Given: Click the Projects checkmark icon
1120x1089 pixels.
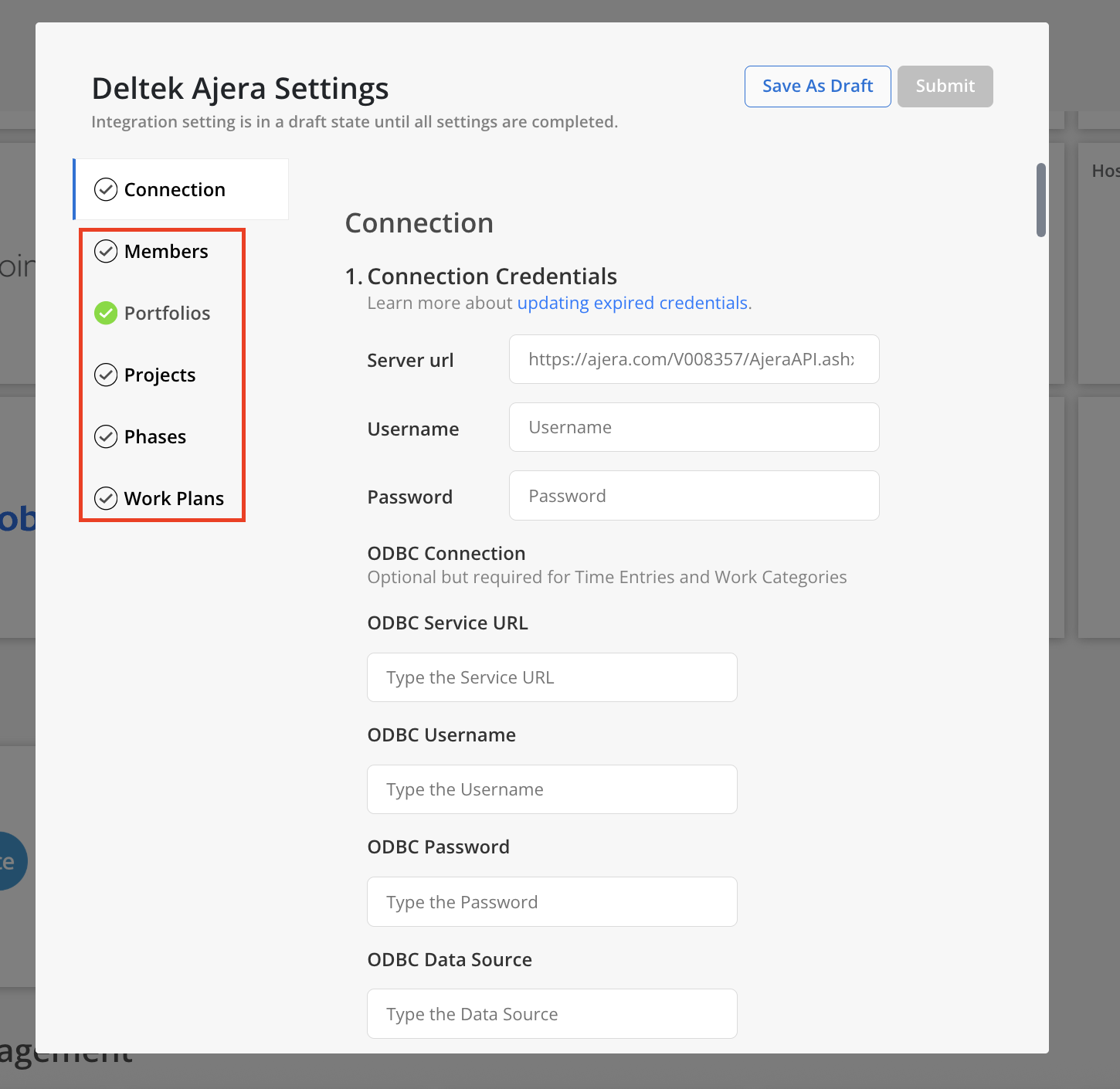Looking at the screenshot, I should 106,375.
